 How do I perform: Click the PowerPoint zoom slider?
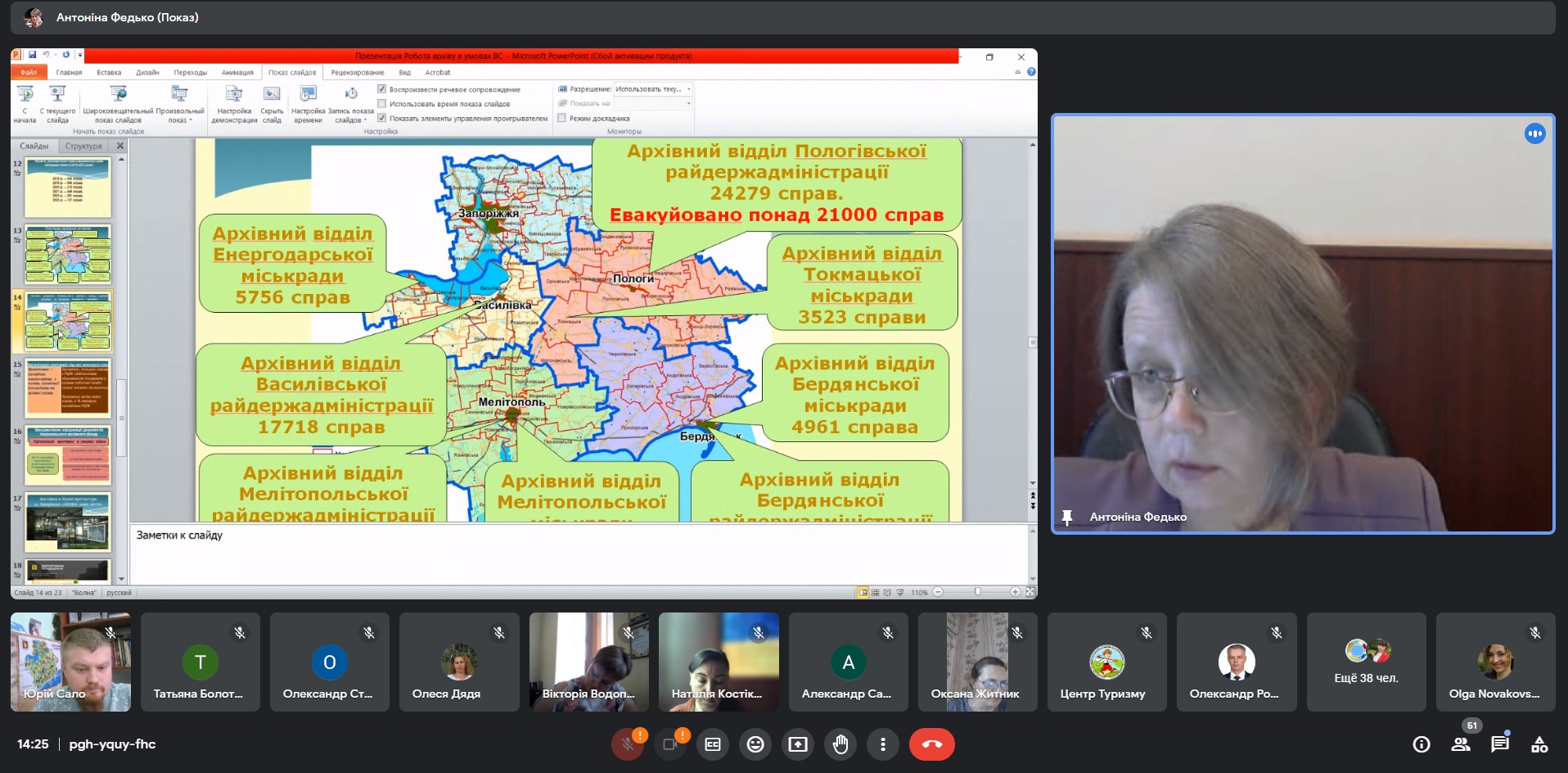[977, 592]
